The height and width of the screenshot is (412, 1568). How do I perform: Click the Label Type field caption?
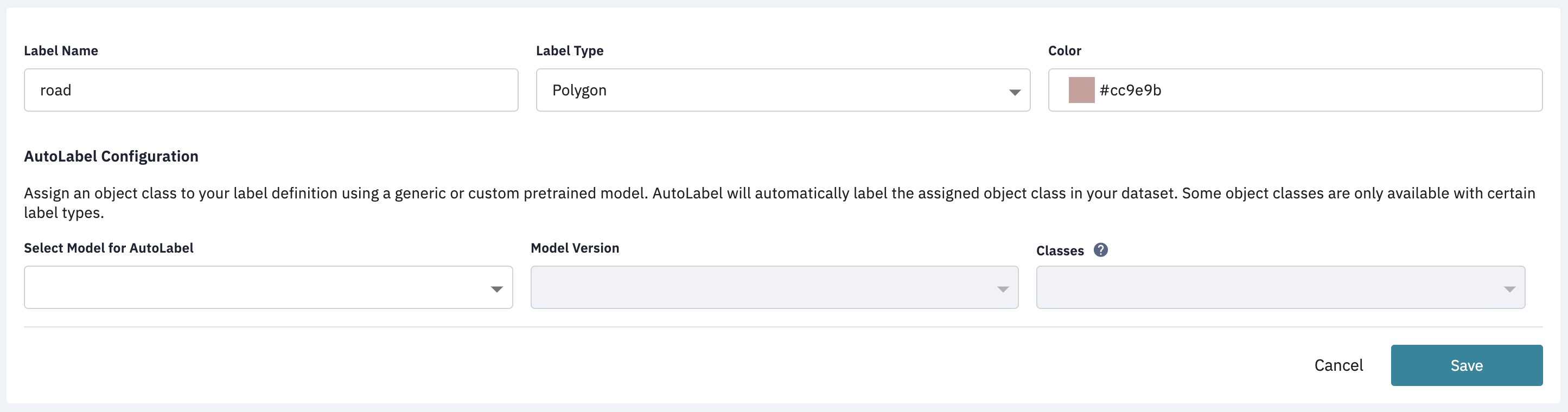point(569,50)
